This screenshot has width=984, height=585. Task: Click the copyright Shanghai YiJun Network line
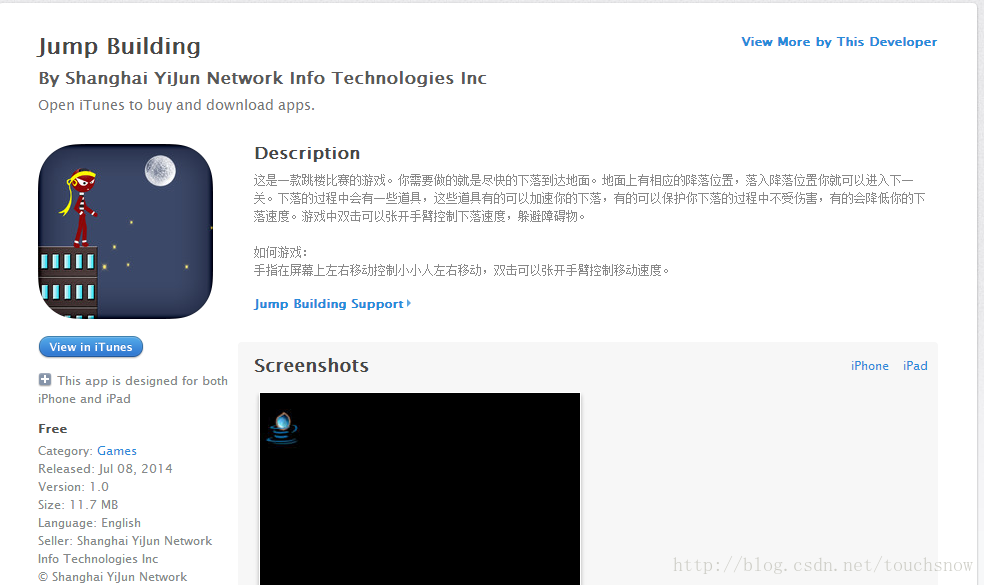coord(113,577)
